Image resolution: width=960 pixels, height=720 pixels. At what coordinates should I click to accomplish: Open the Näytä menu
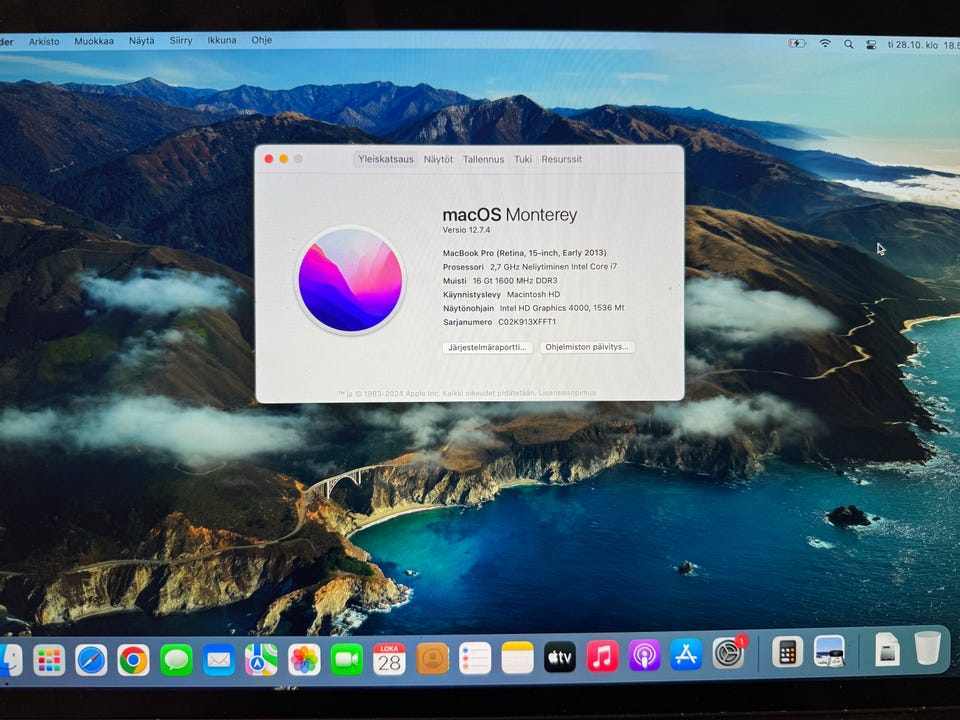(x=141, y=40)
